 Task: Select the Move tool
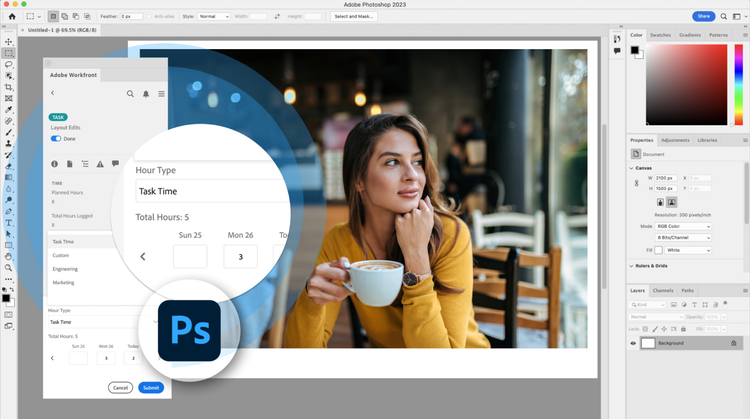pos(9,41)
